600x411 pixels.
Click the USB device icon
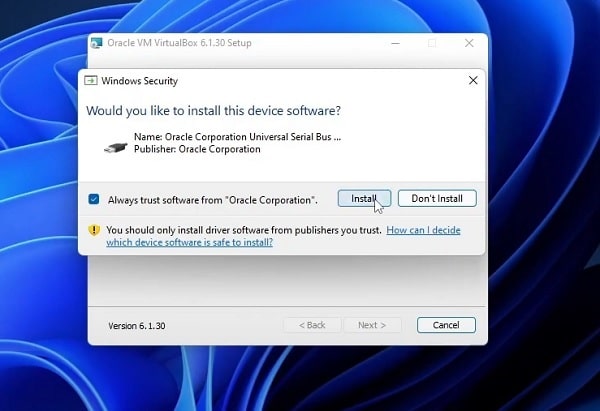pos(116,147)
